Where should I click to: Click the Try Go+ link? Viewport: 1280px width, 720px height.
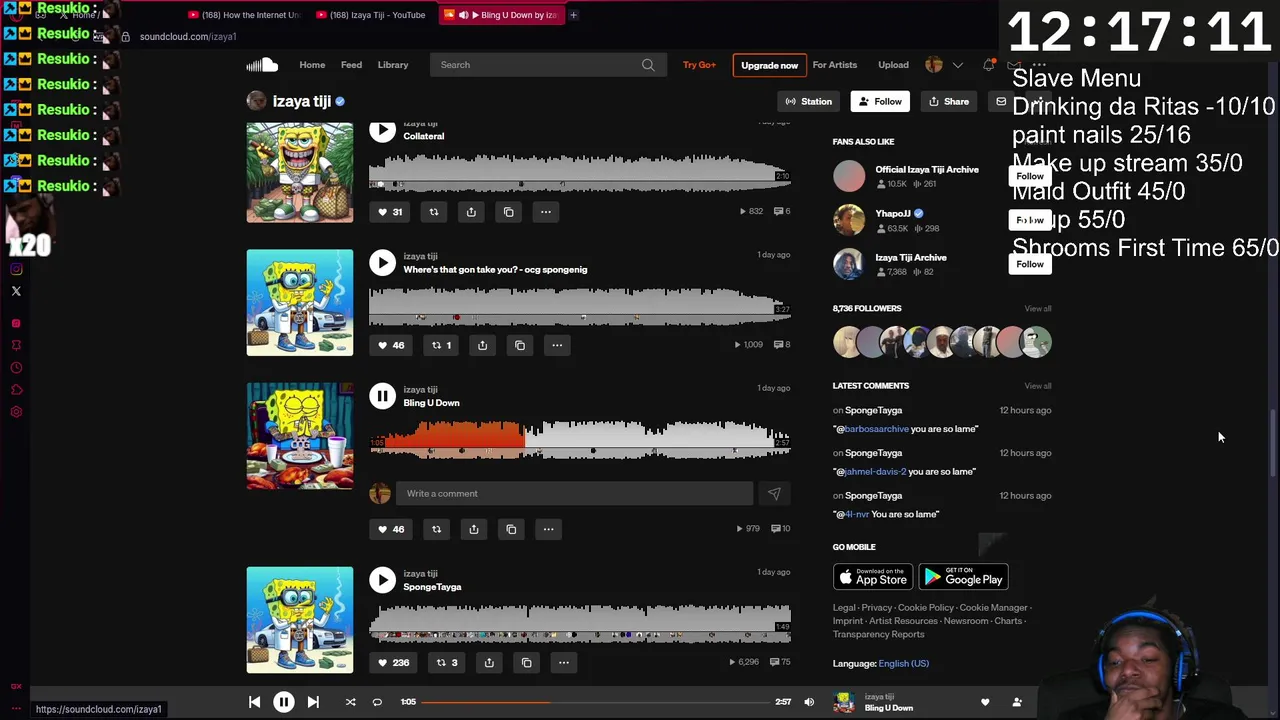click(699, 65)
